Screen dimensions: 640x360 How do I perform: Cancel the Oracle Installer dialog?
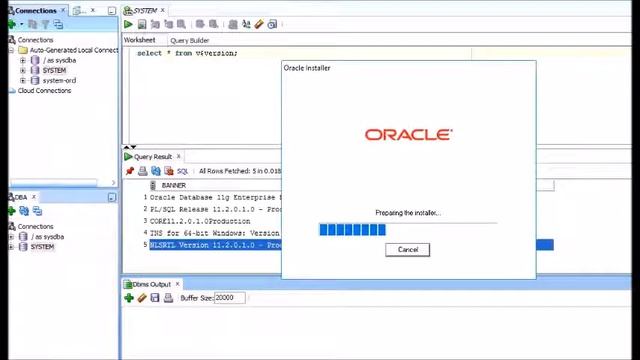[407, 250]
